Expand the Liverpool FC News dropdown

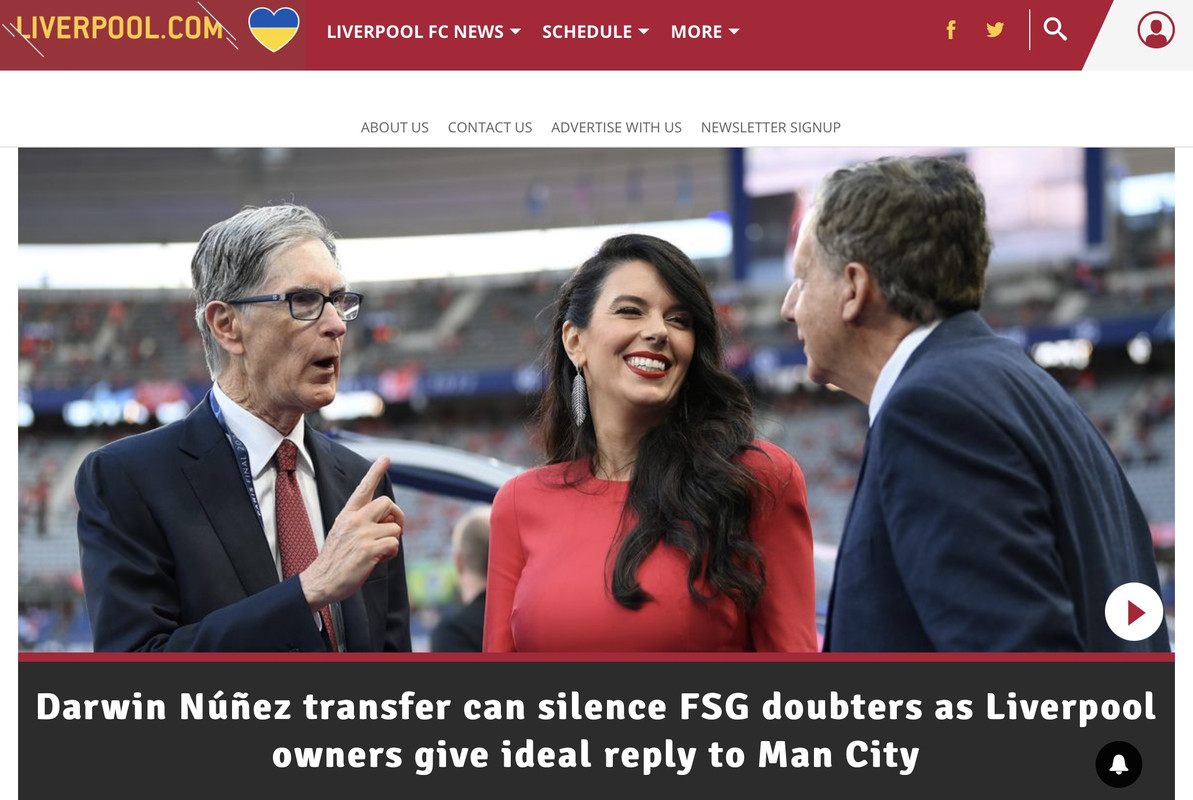423,32
